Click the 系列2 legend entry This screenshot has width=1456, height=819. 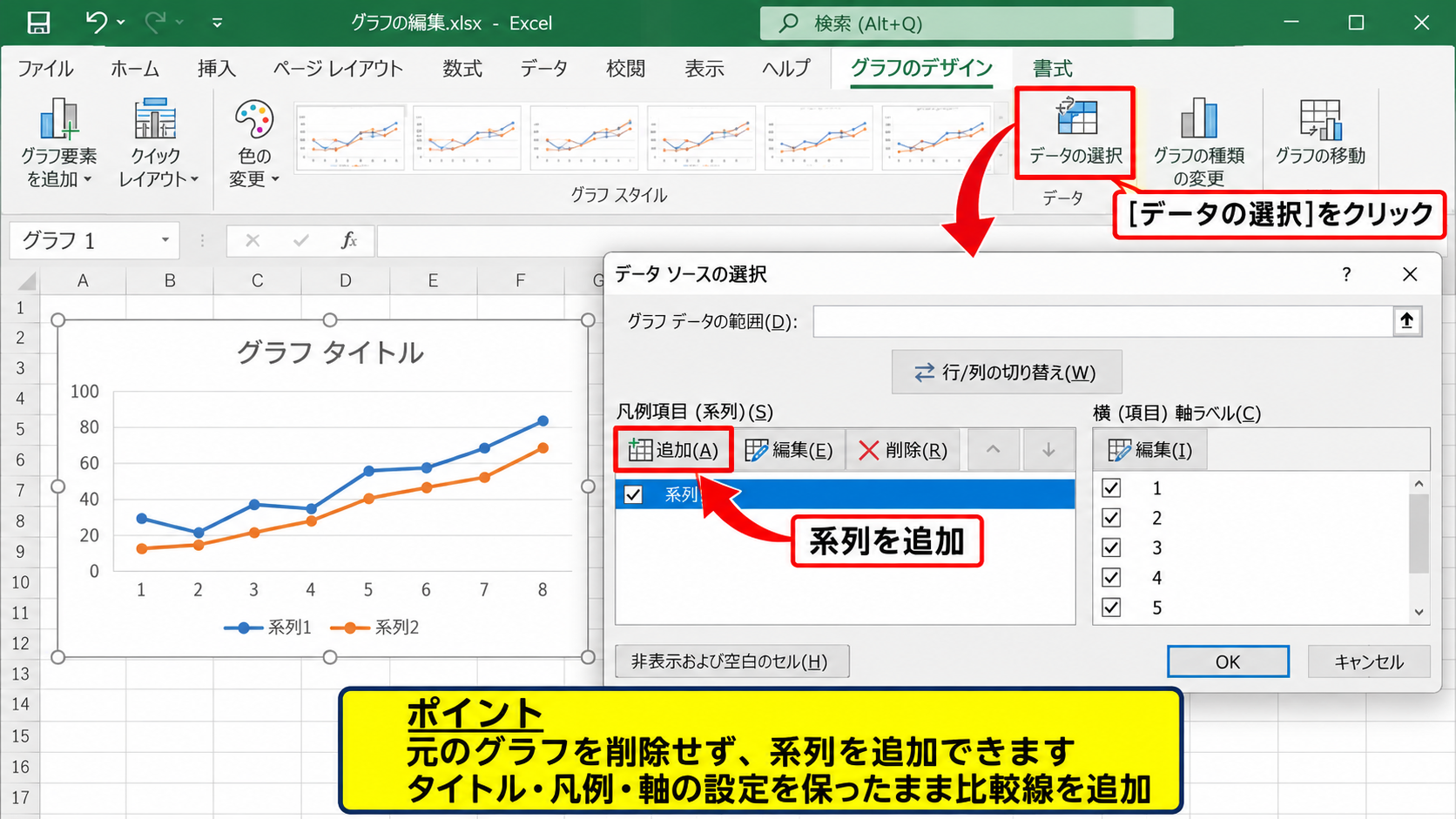click(375, 628)
